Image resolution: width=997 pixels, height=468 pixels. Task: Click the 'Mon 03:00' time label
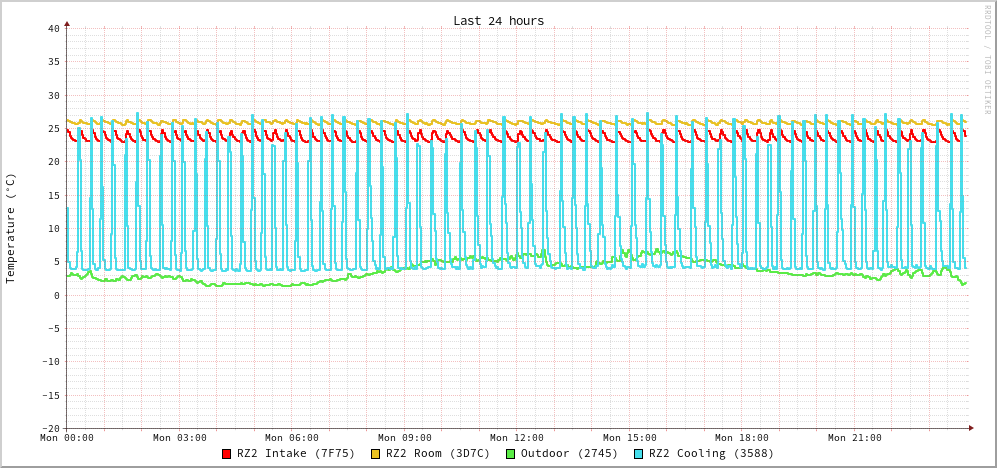[x=179, y=437]
